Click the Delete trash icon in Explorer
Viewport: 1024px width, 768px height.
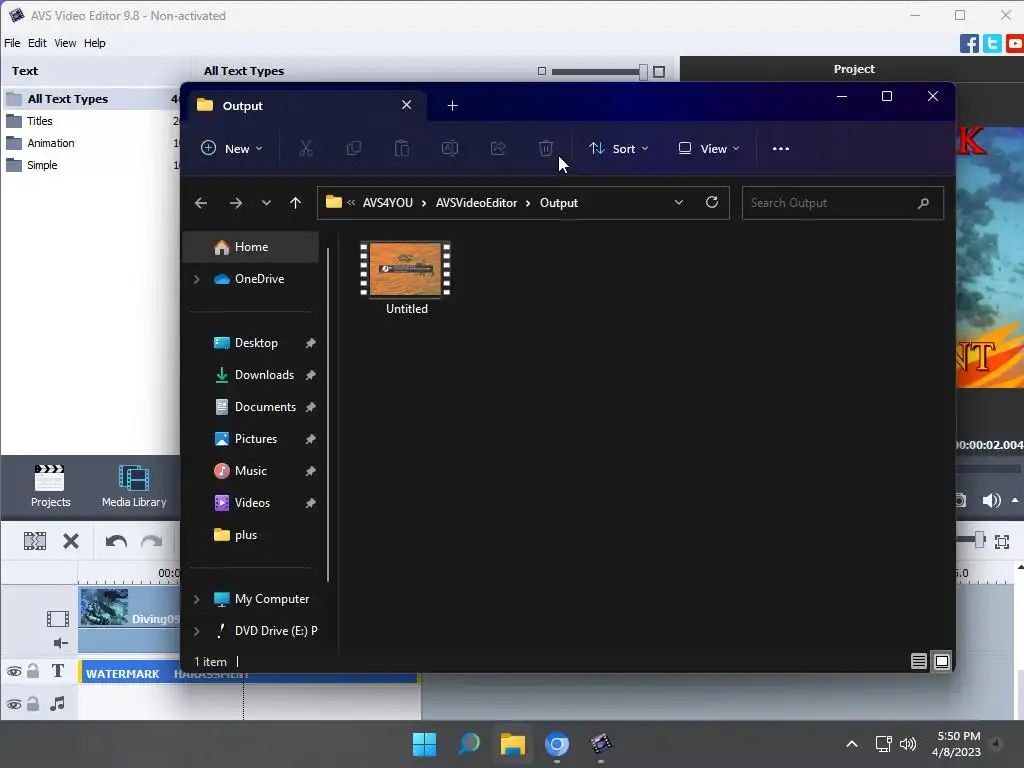546,148
